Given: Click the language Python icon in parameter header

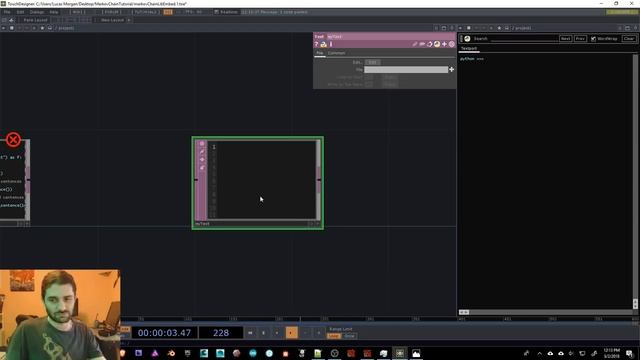Looking at the screenshot, I should click(x=437, y=44).
